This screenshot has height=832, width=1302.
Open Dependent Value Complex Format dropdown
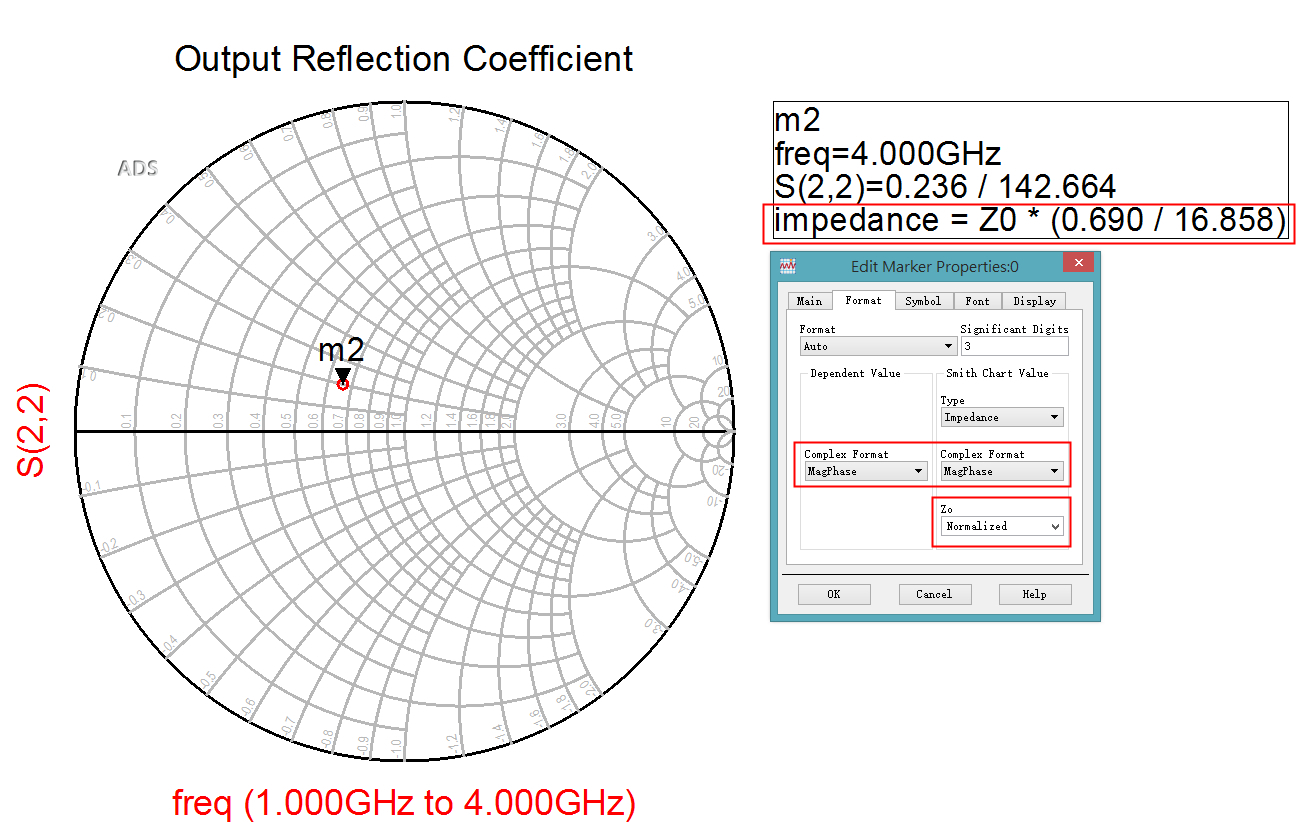coord(865,471)
